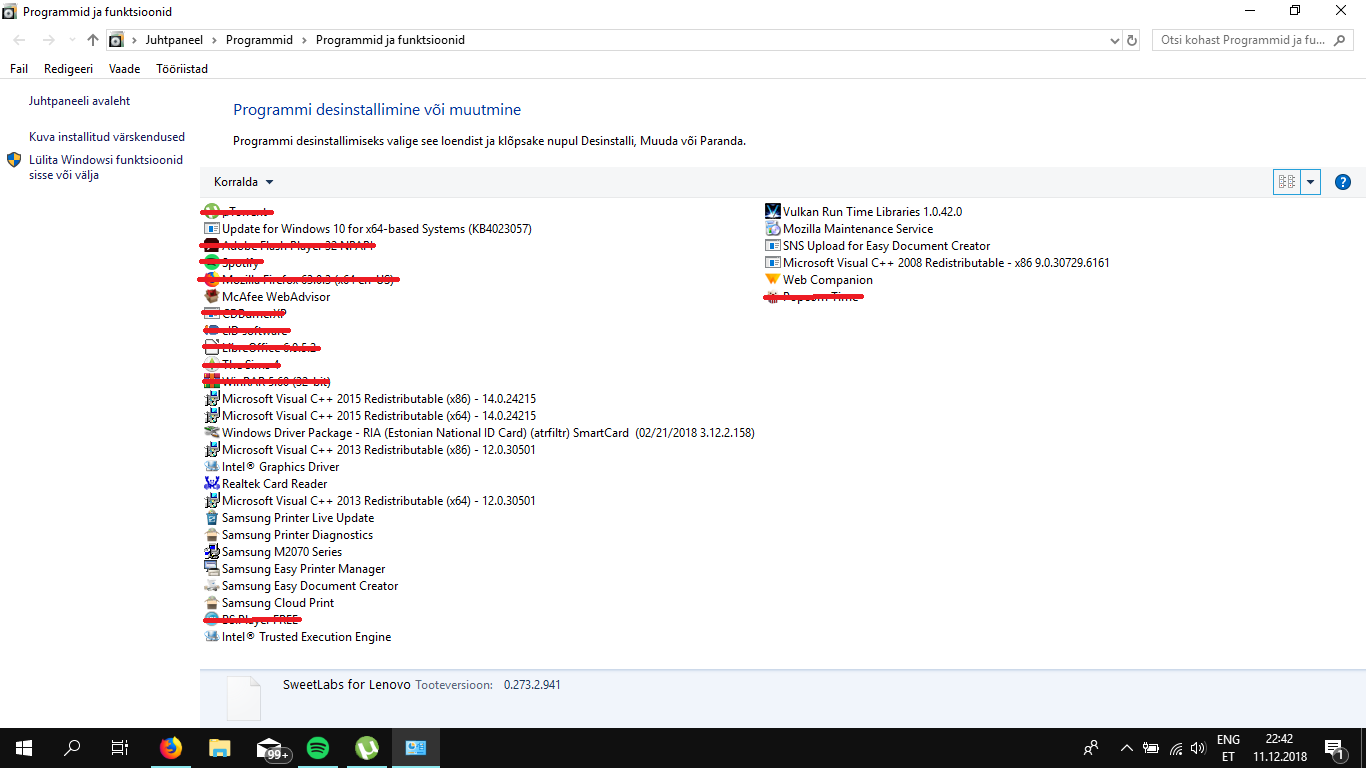Open the Korralda organize dropdown
1366x768 pixels.
[243, 182]
